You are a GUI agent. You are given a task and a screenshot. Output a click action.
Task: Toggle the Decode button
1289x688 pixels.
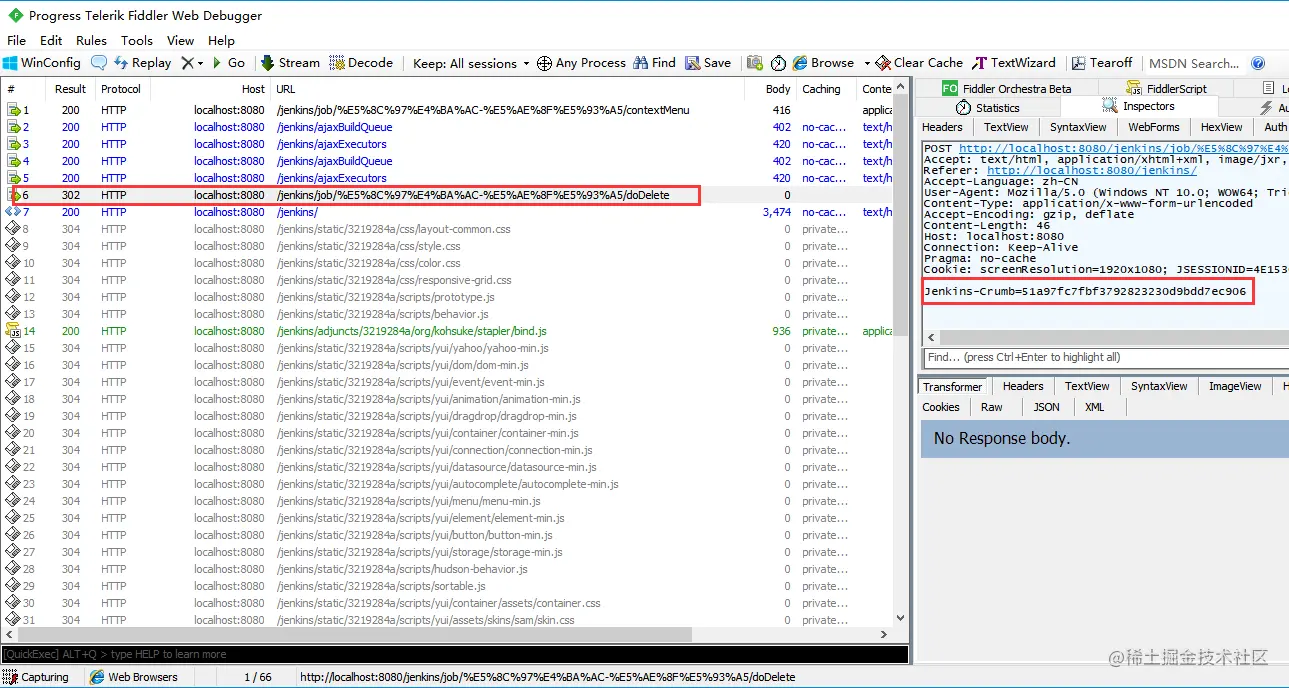(361, 62)
